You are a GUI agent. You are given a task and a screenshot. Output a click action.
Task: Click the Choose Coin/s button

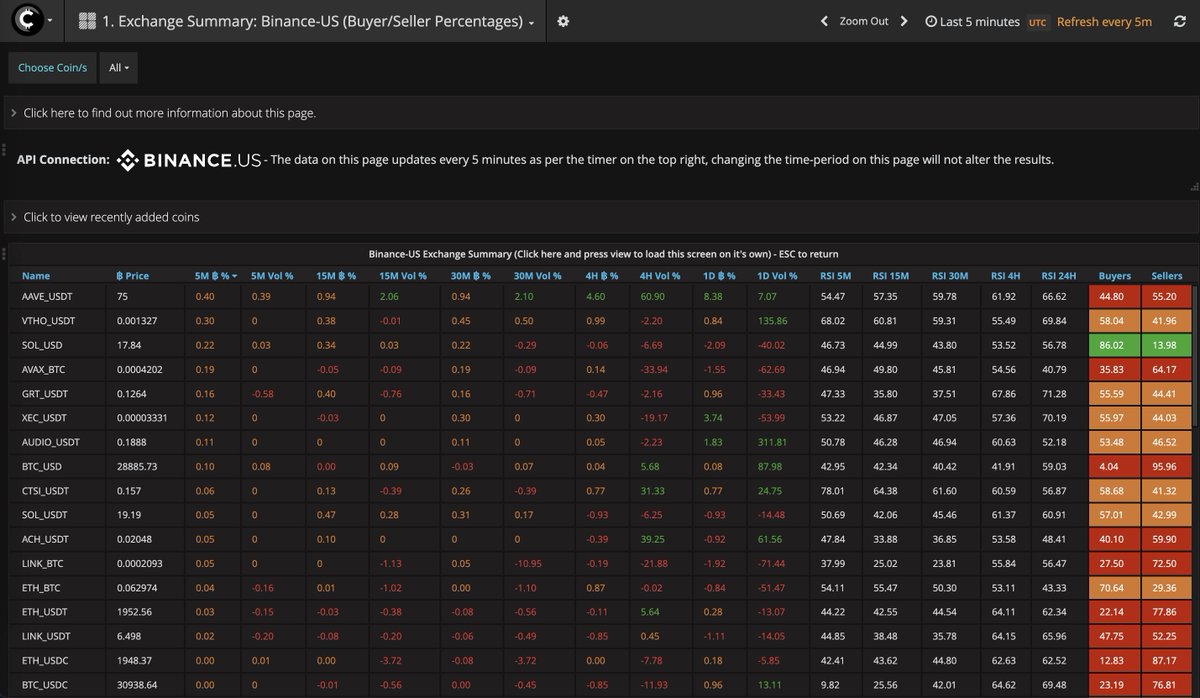tap(52, 67)
